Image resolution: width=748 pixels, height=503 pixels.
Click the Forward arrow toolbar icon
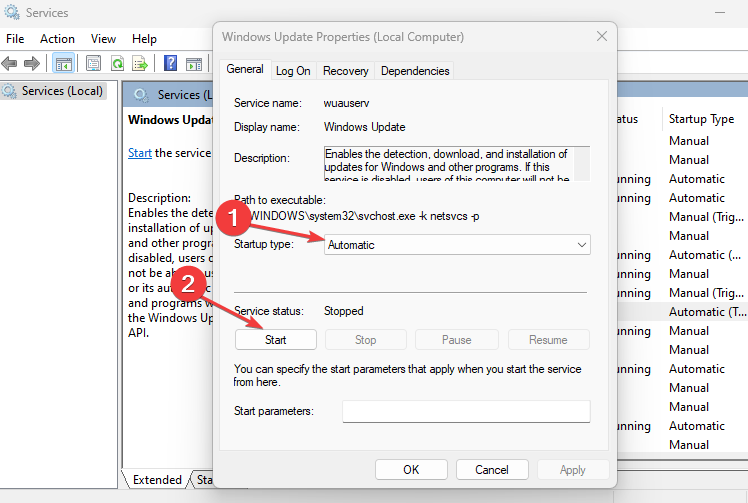click(x=31, y=63)
